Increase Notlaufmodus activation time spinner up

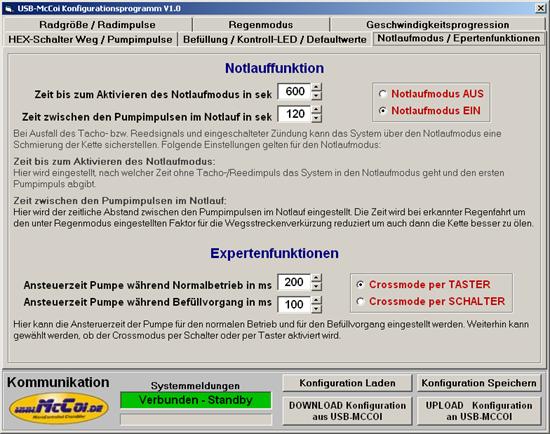pyautogui.click(x=316, y=87)
